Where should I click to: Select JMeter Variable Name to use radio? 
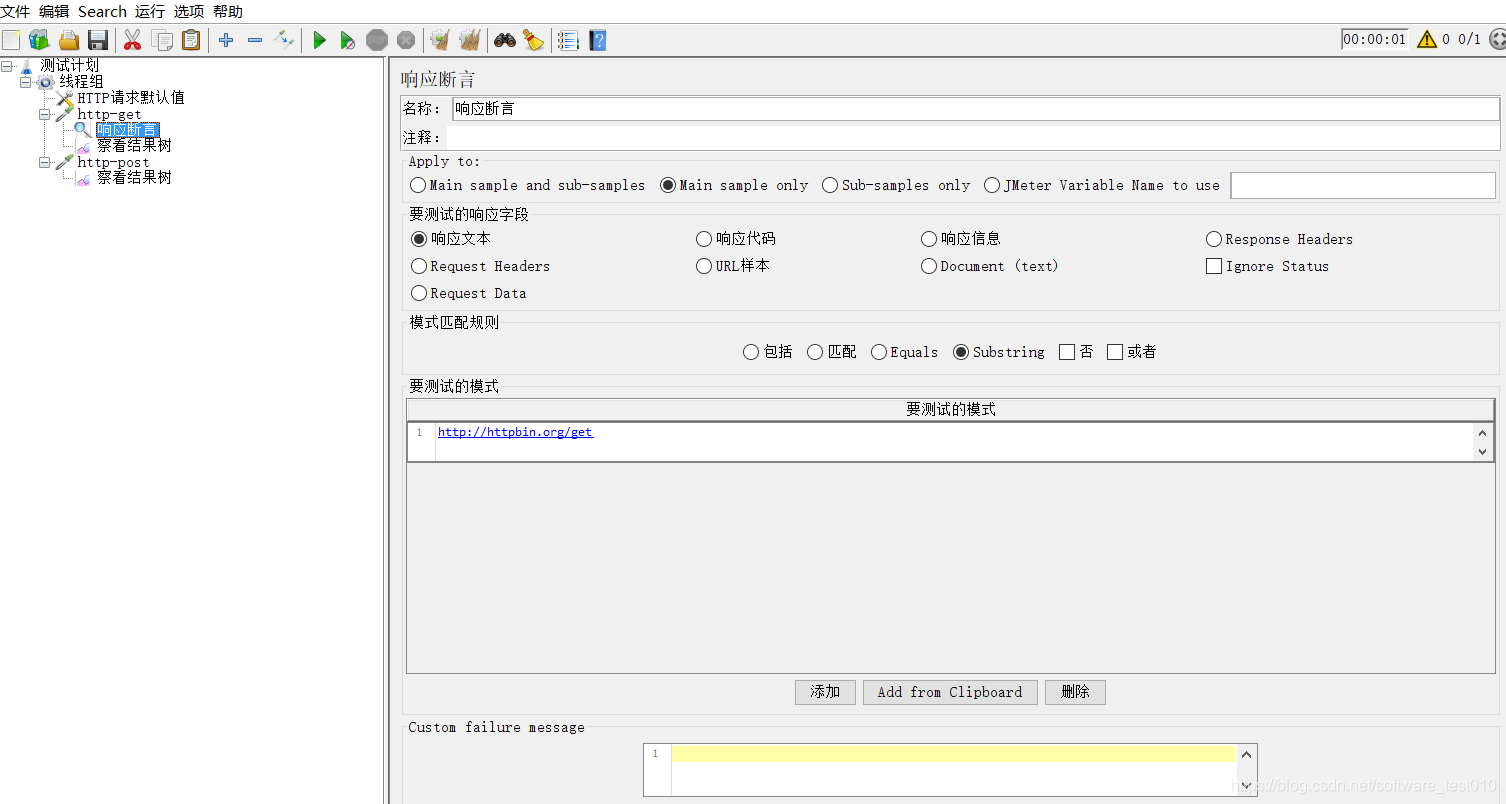992,185
